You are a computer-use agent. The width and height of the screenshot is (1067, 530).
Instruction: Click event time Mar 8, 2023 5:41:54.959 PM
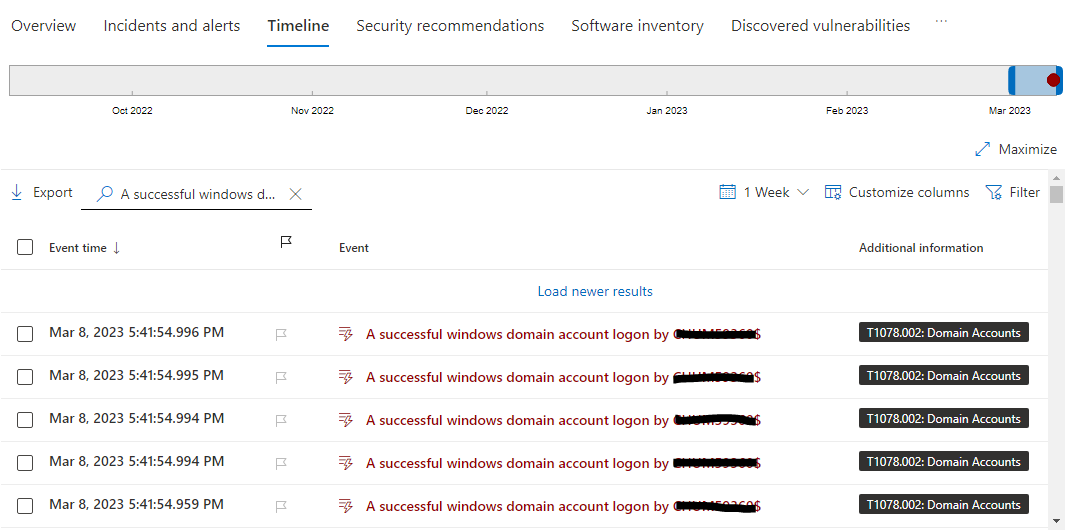point(136,505)
